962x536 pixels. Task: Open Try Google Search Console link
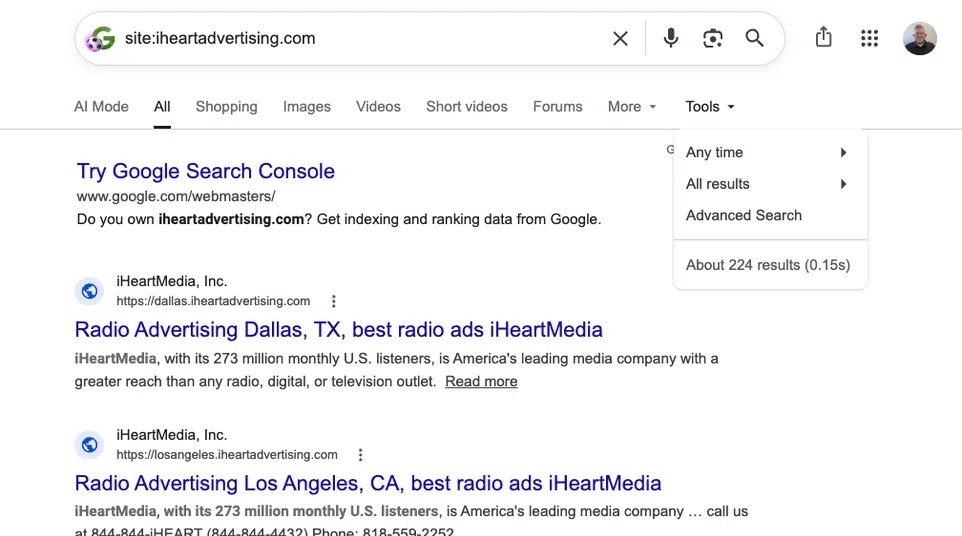(206, 171)
